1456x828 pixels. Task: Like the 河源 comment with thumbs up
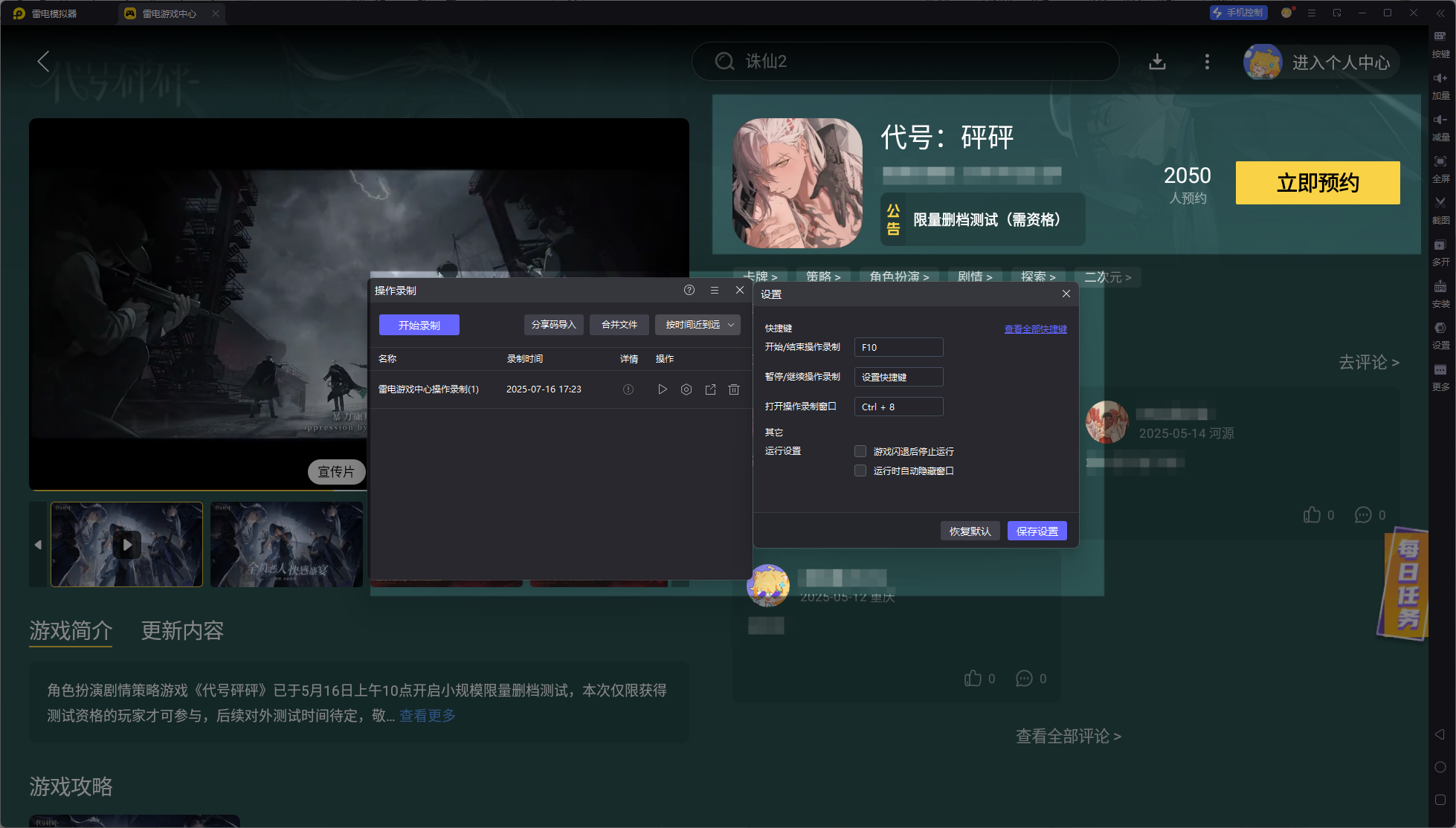click(x=1312, y=515)
